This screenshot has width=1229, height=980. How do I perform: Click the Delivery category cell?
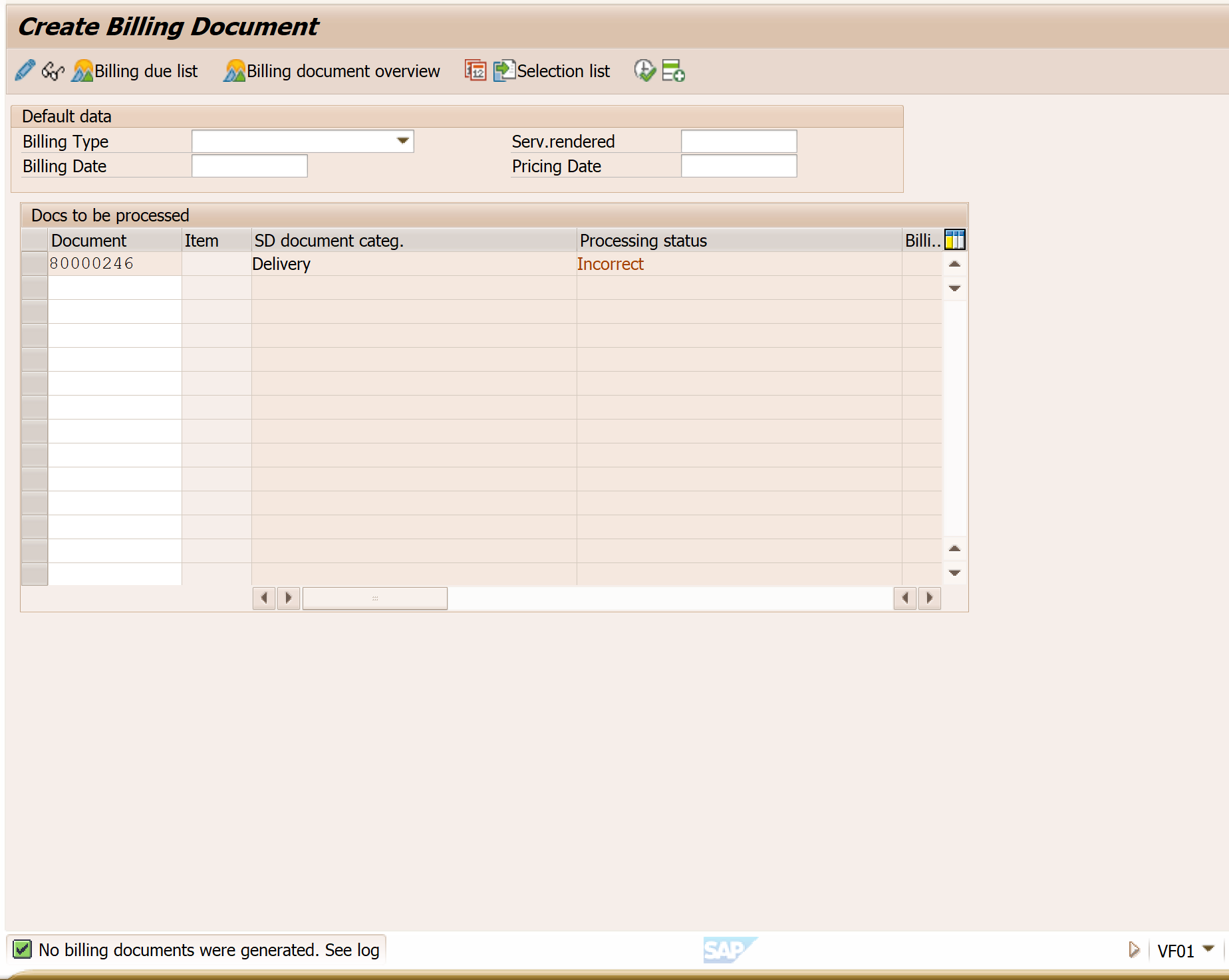[x=414, y=264]
